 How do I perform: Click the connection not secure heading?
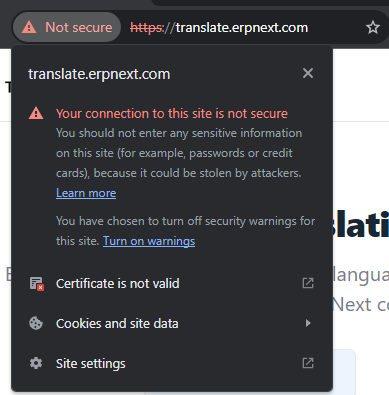point(172,114)
